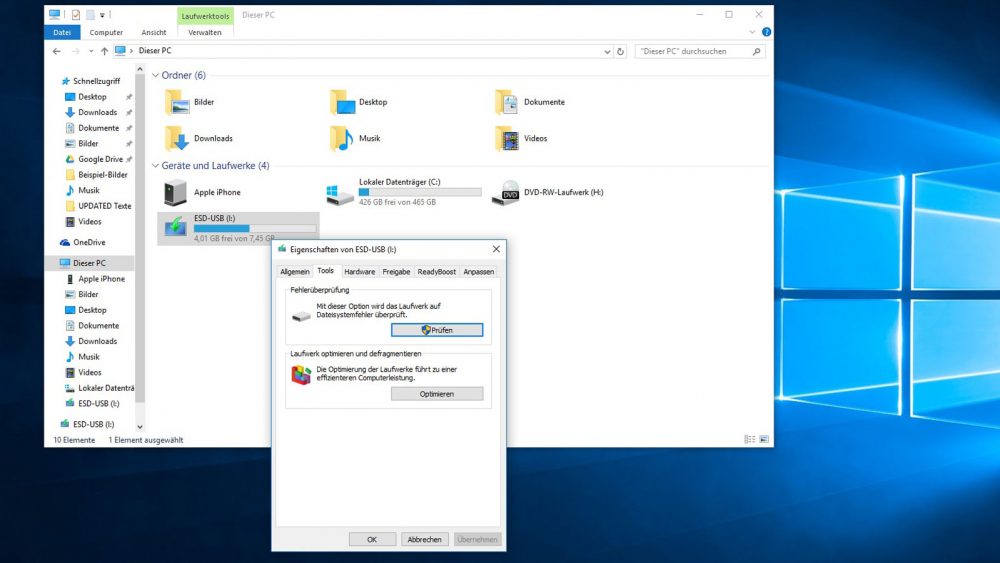Open the Desktop folder in Ordner section

point(358,102)
